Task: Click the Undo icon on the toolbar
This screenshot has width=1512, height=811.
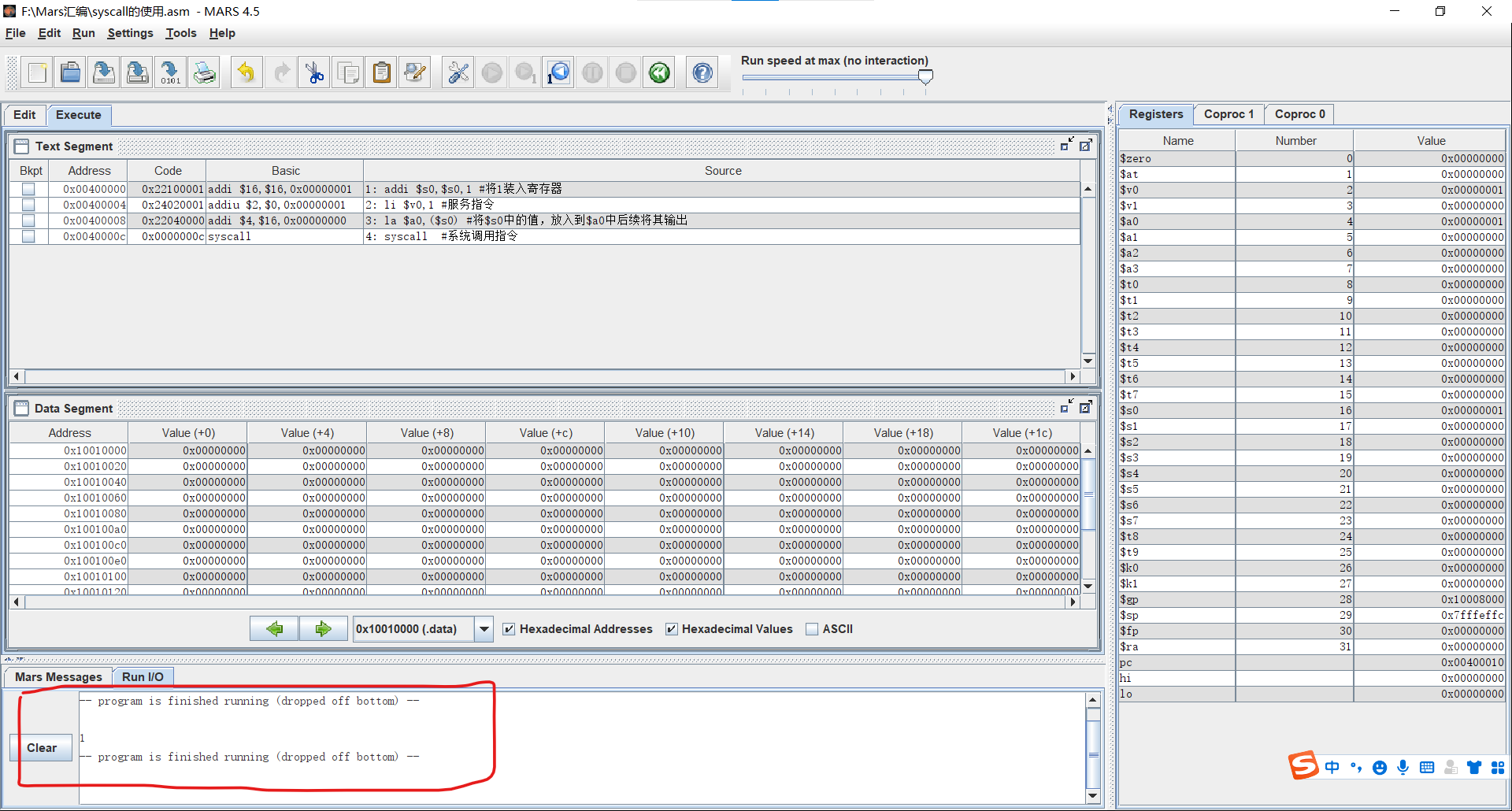Action: click(246, 72)
